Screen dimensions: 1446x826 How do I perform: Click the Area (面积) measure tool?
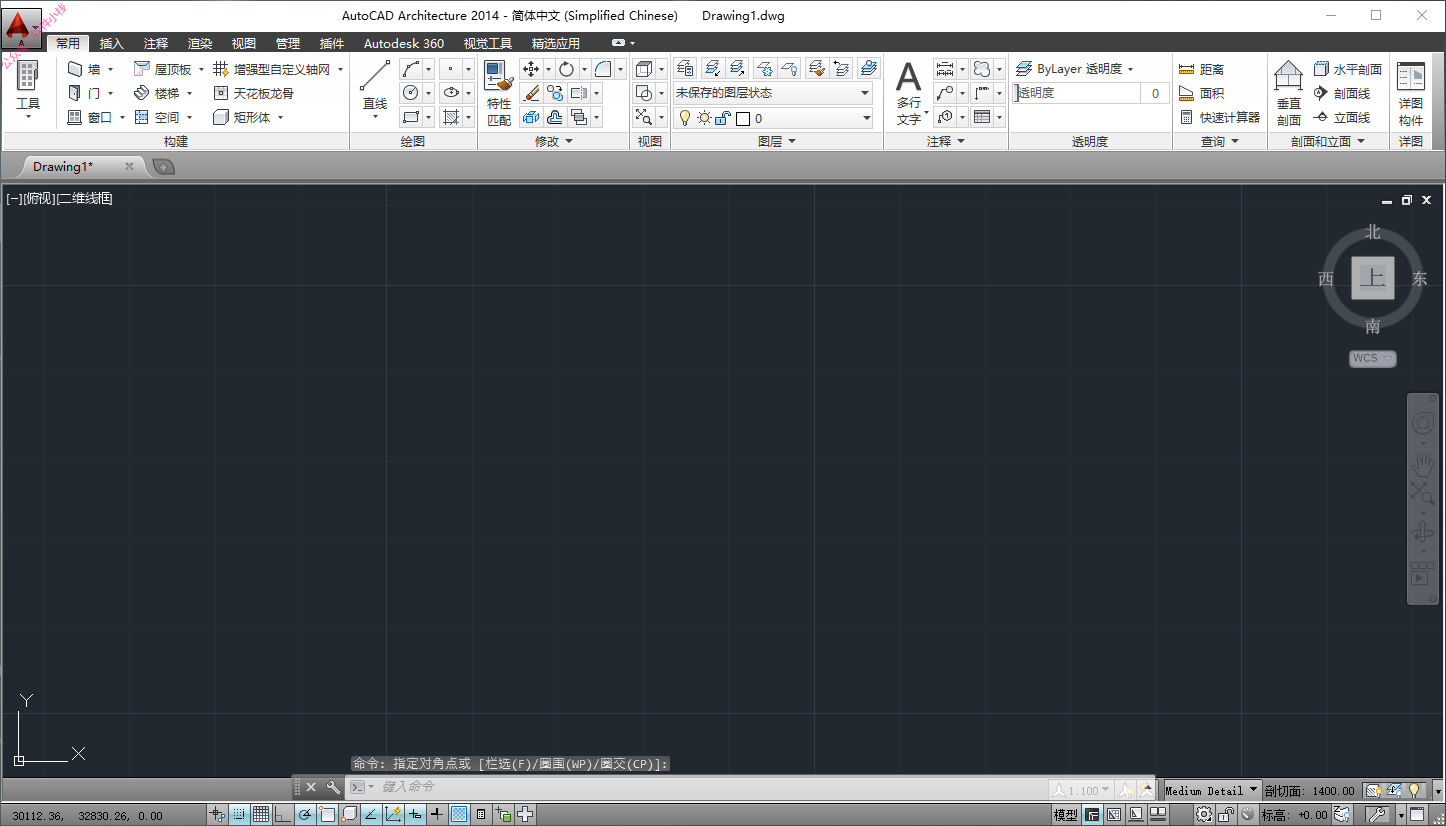coord(1202,93)
